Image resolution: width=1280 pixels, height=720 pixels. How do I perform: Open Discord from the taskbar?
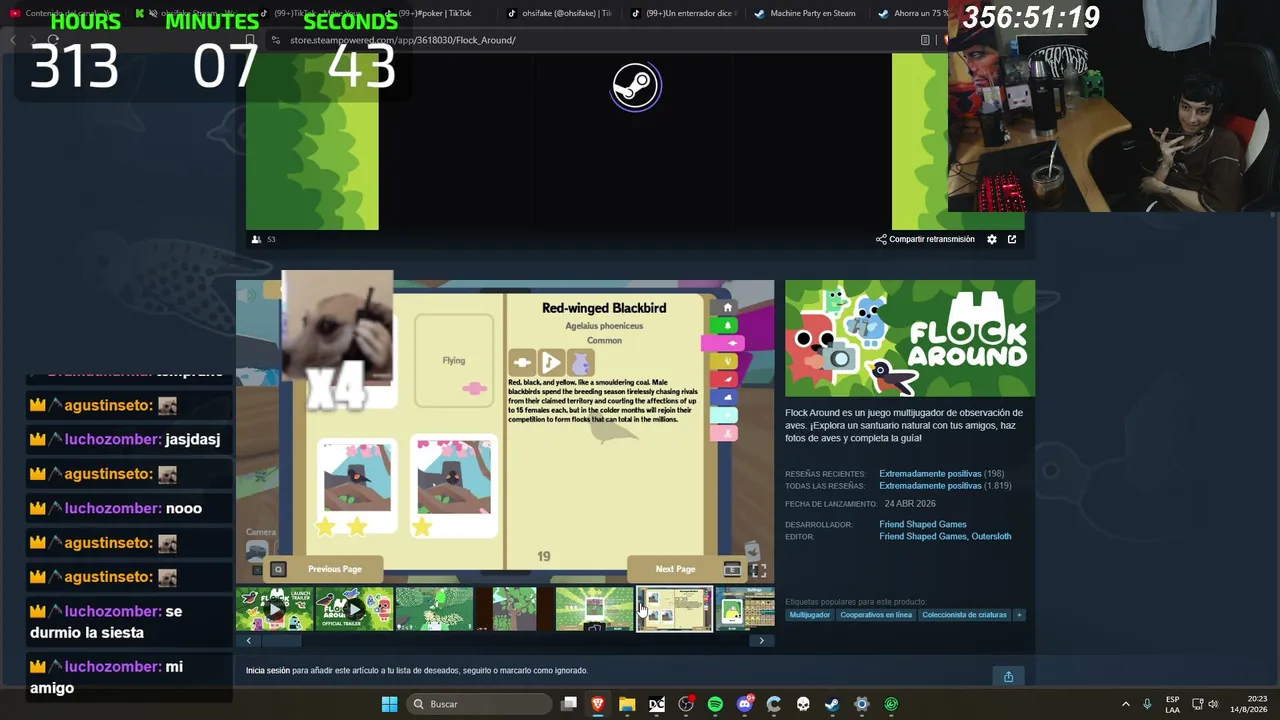[744, 704]
